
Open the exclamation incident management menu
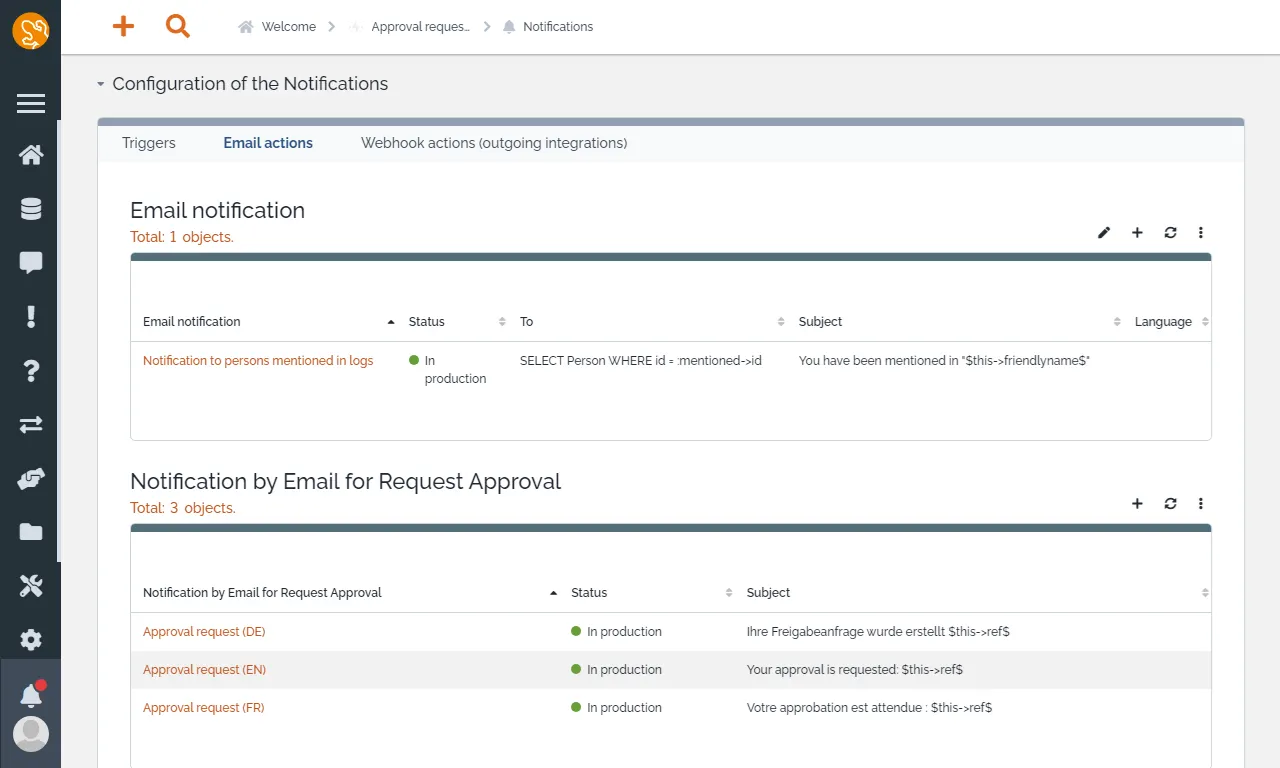click(x=31, y=317)
